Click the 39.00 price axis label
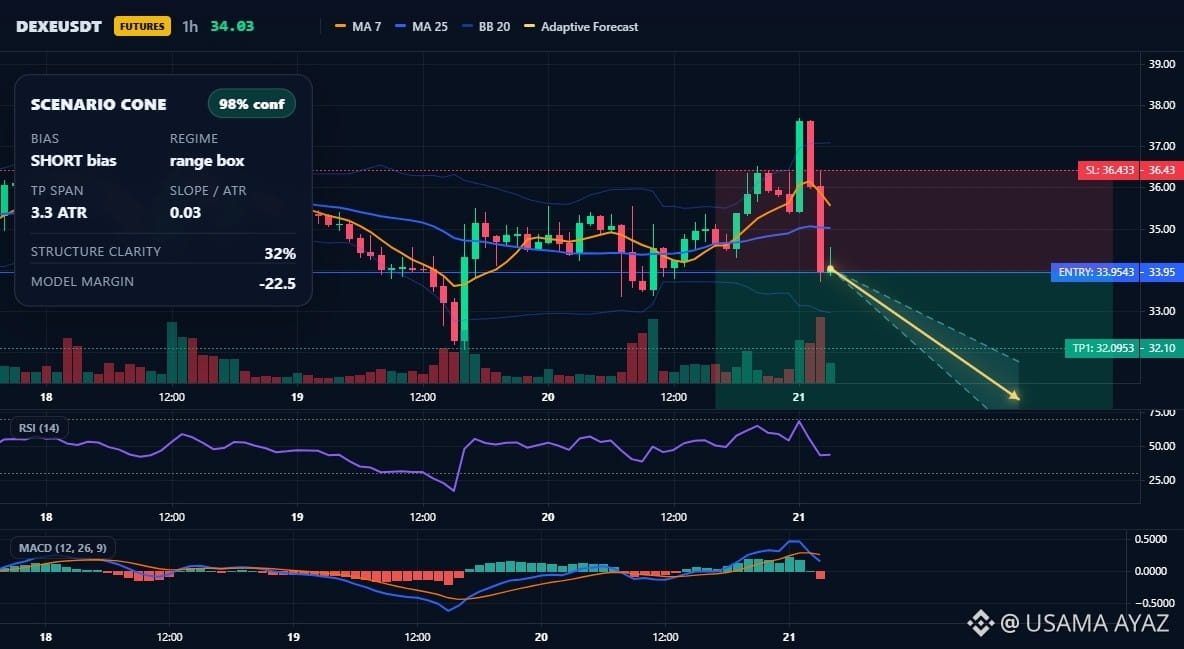 click(x=1161, y=64)
